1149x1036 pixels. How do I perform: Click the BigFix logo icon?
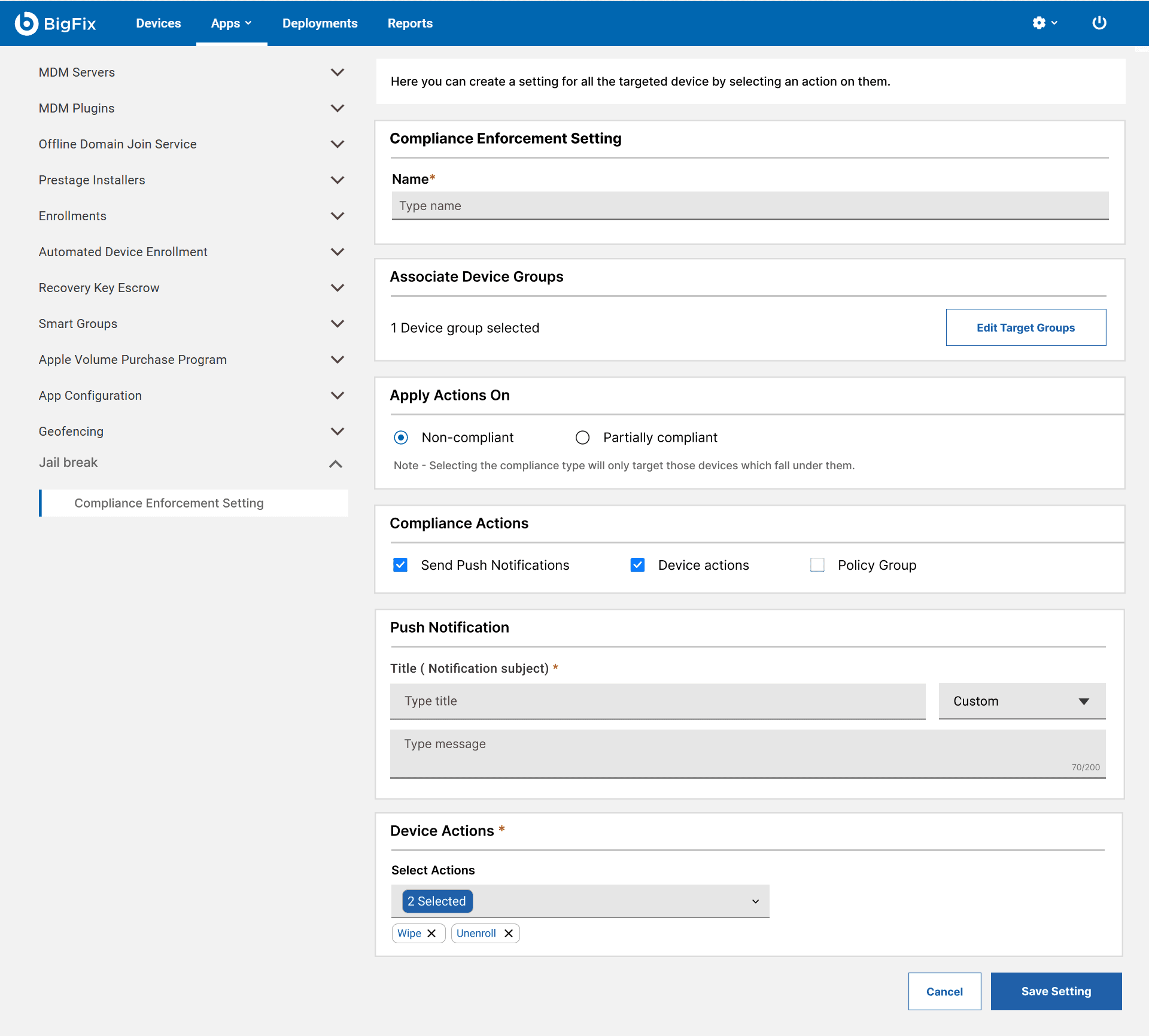pyautogui.click(x=26, y=23)
